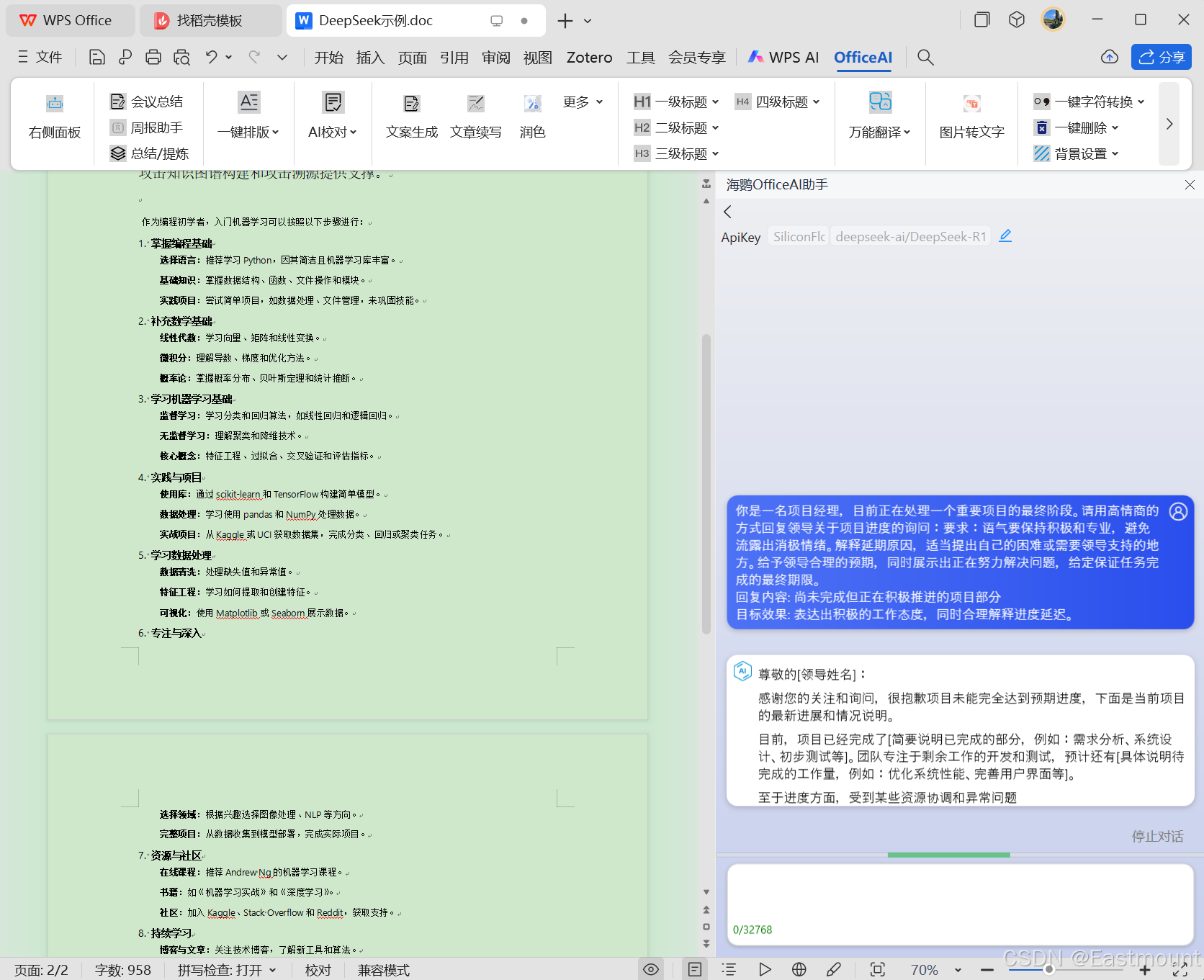This screenshot has height=980, width=1204.
Task: Click the fullscreen expand icon
Action: (x=1180, y=969)
